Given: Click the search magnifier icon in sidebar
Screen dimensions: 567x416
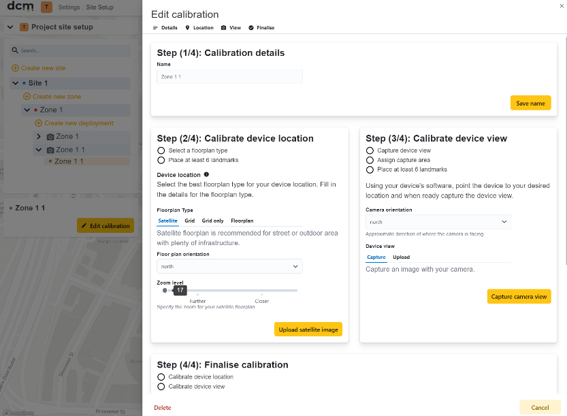Looking at the screenshot, I should (x=15, y=50).
